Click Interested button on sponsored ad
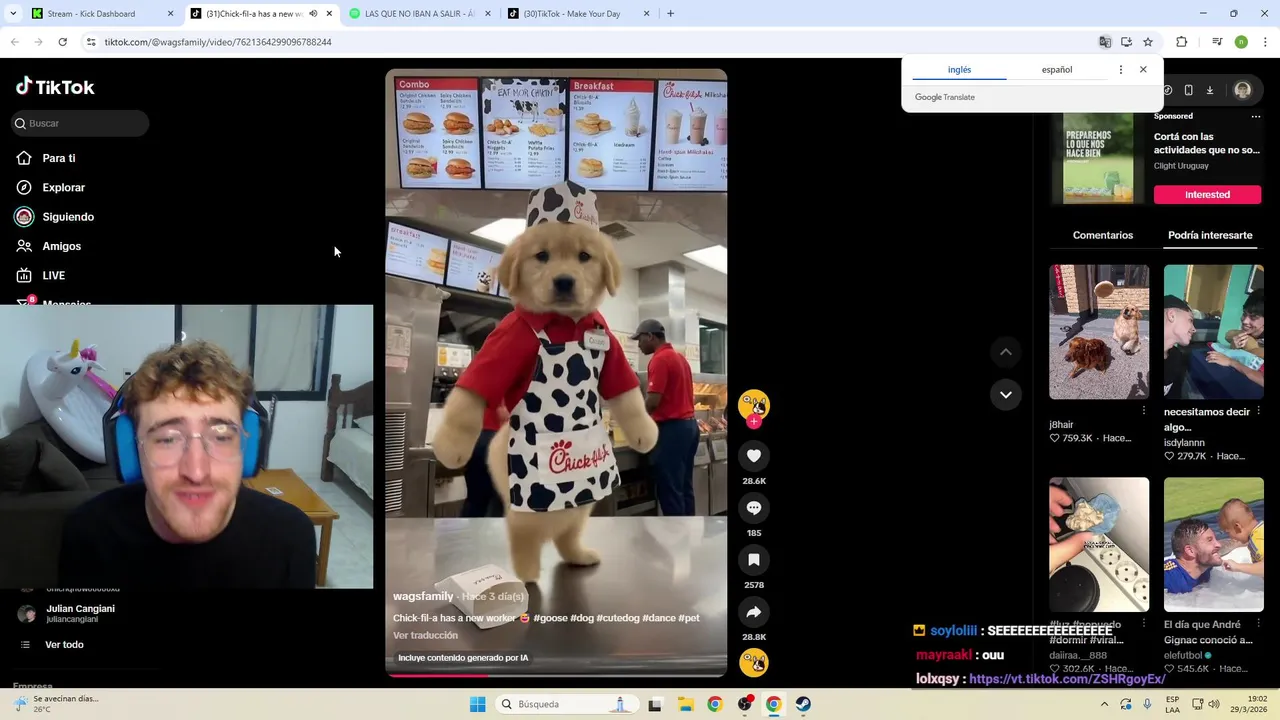 (1207, 194)
